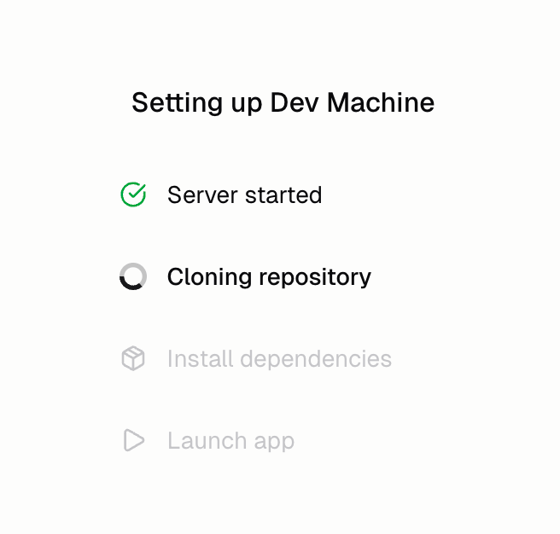Click the 'Setting up Dev Machine' heading
This screenshot has height=534, width=560.
(283, 103)
